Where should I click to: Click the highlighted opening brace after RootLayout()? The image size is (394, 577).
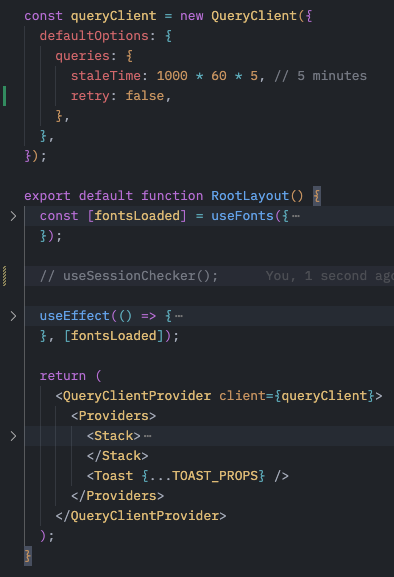[x=316, y=196]
